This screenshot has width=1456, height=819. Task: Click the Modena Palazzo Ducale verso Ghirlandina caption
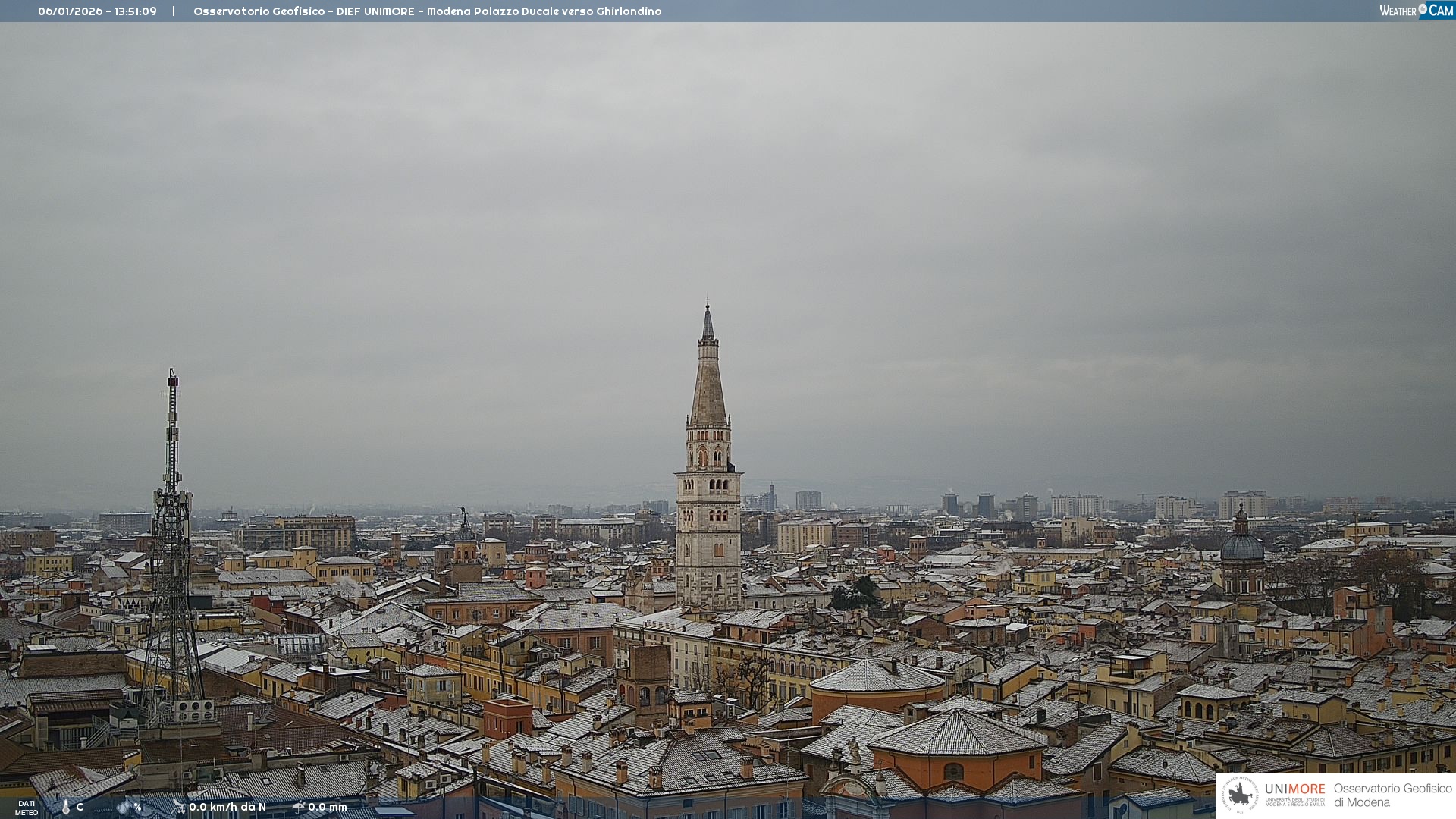click(544, 11)
